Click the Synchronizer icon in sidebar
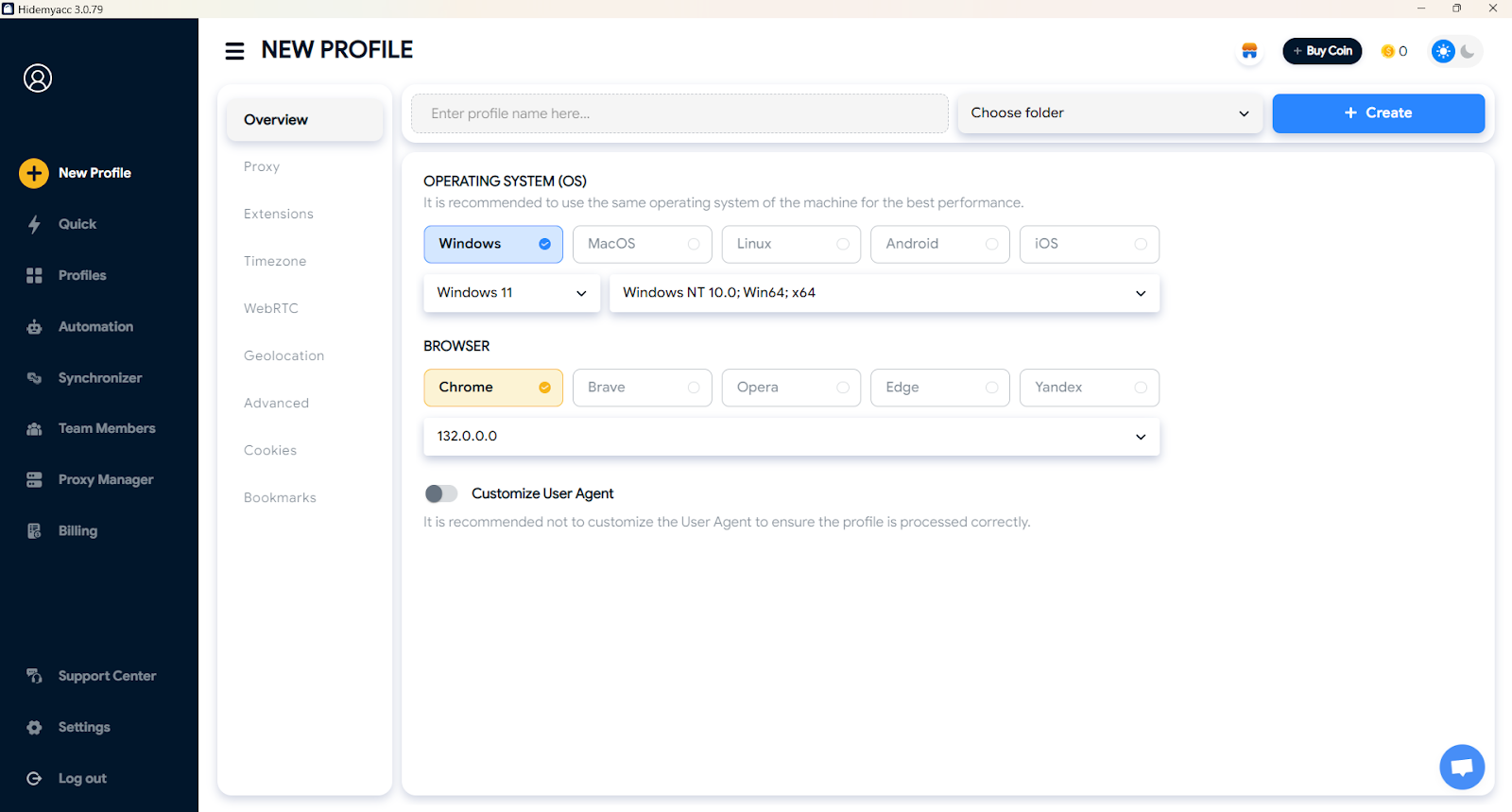Viewport: 1512px width, 812px height. point(34,378)
